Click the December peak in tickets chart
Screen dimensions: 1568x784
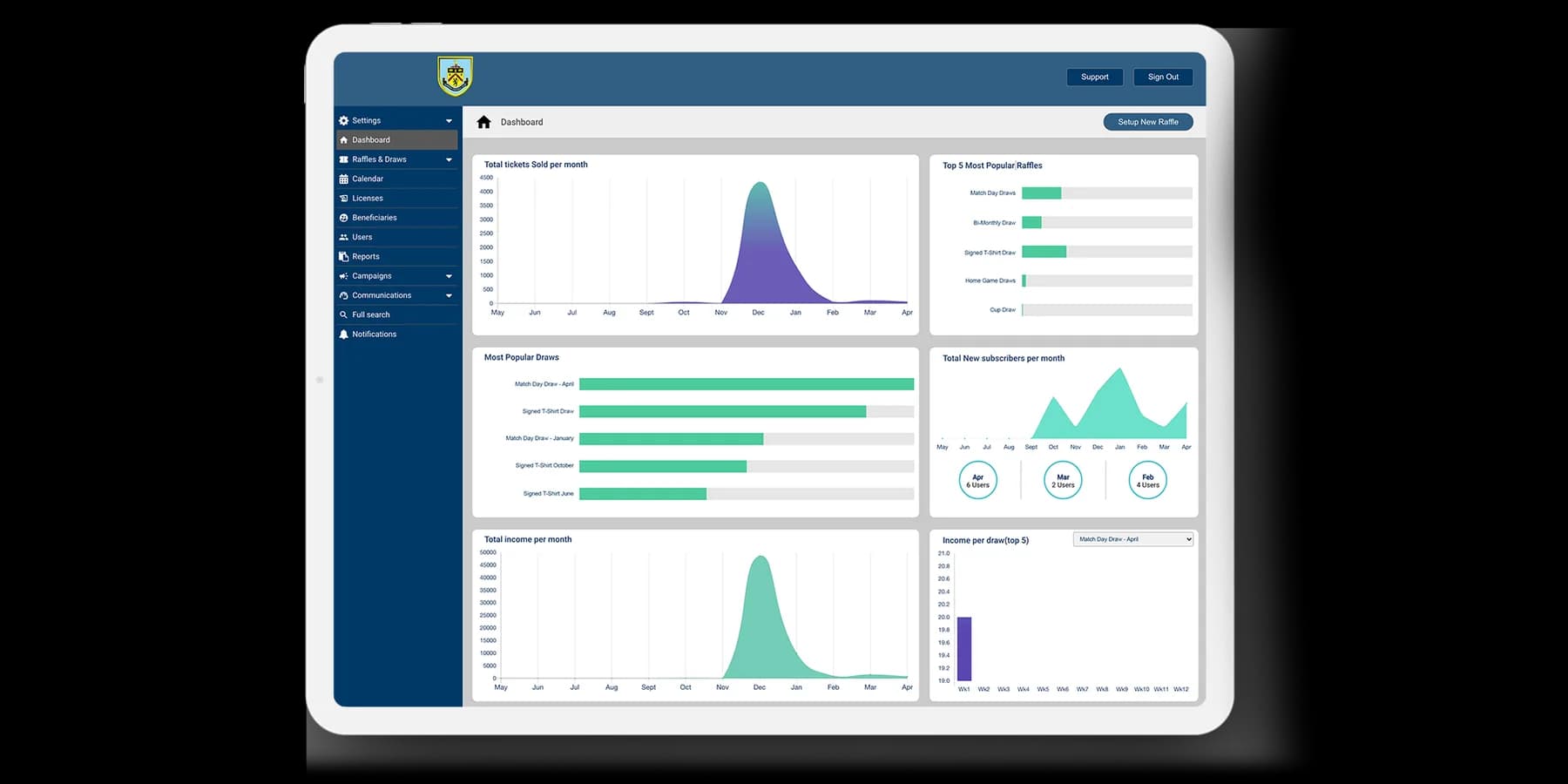[760, 185]
